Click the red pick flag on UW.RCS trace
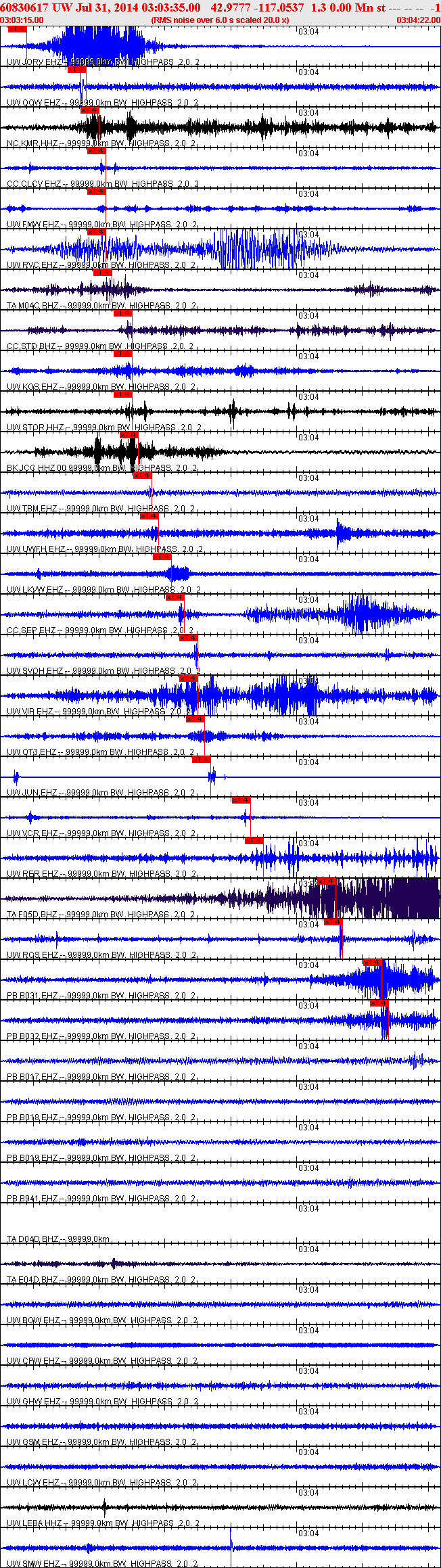 pos(333,922)
